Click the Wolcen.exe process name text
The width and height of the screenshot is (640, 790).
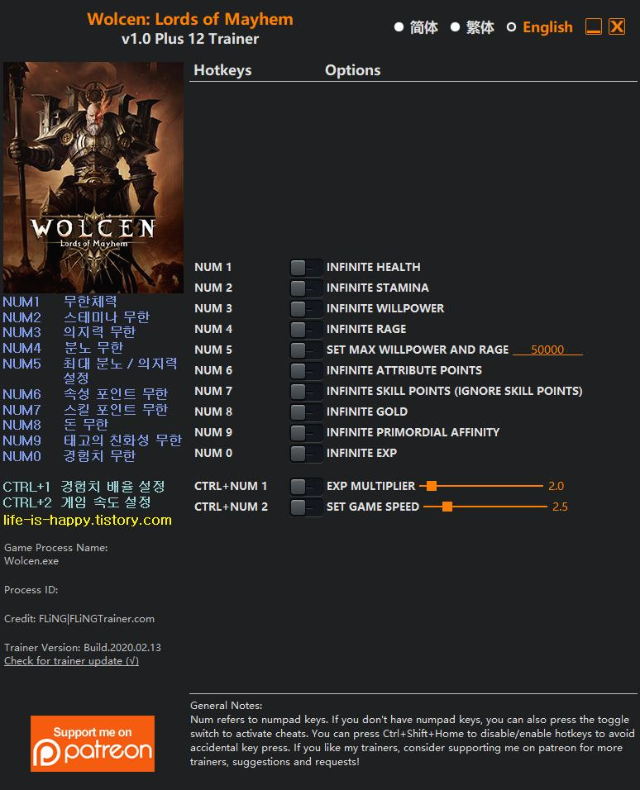32,561
